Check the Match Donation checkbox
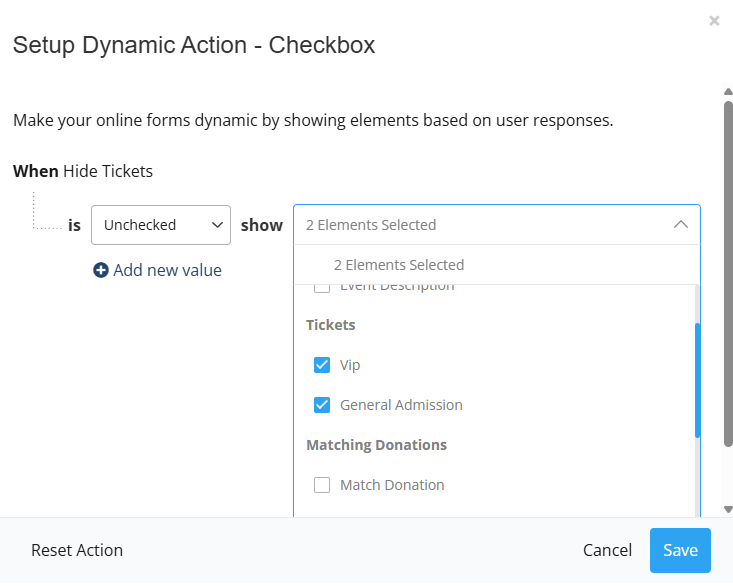This screenshot has height=587, width=733. [x=322, y=485]
